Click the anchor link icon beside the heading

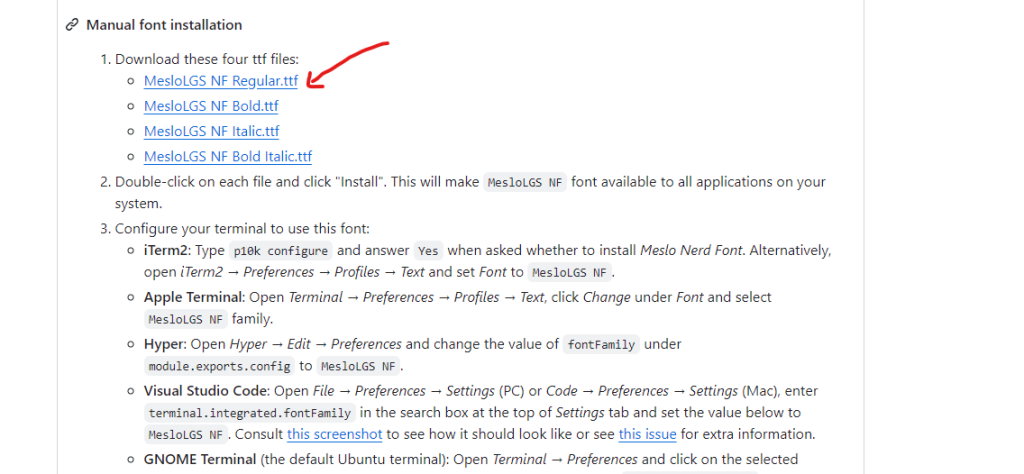72,25
